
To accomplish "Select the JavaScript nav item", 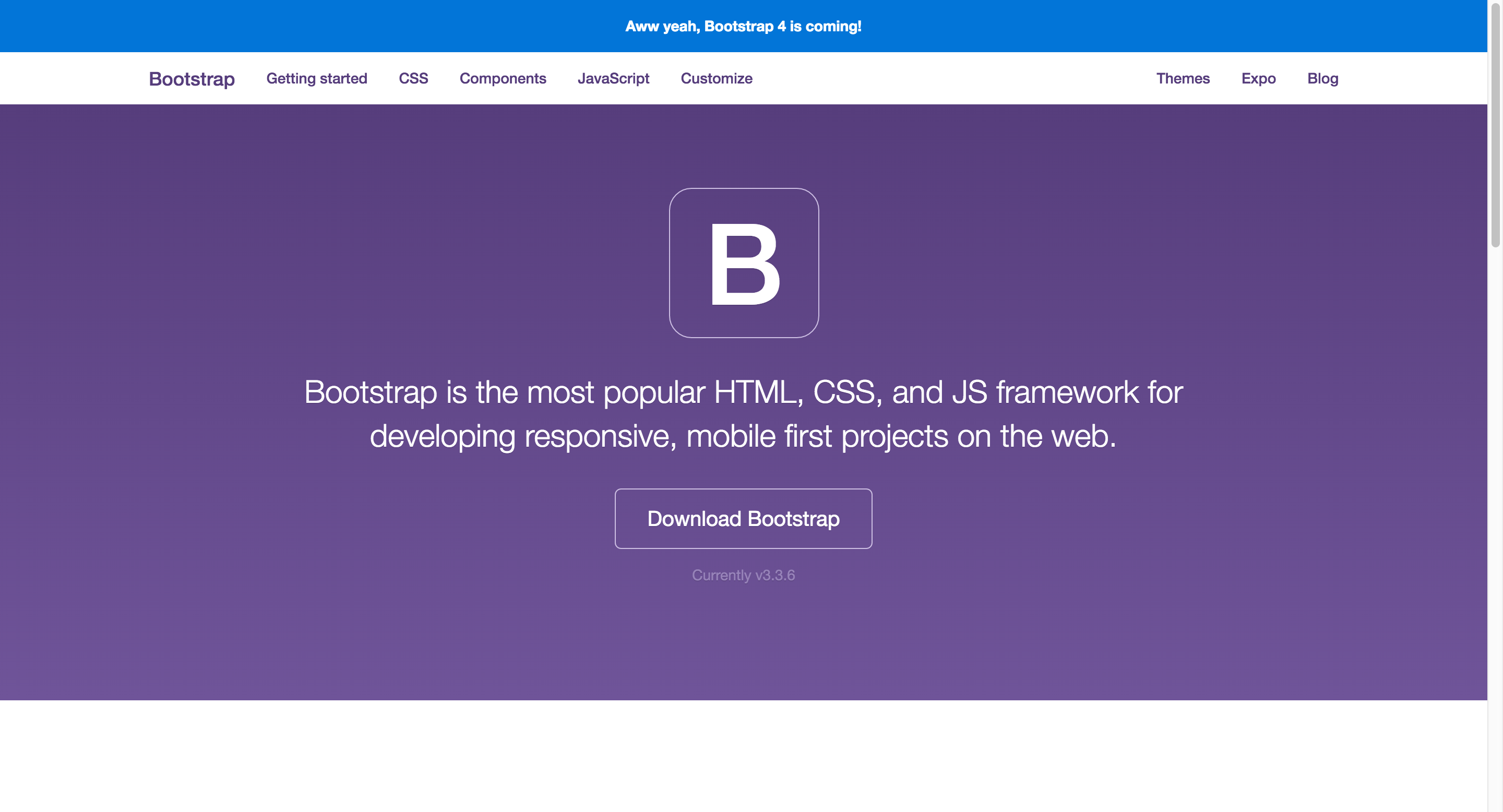I will [x=613, y=79].
